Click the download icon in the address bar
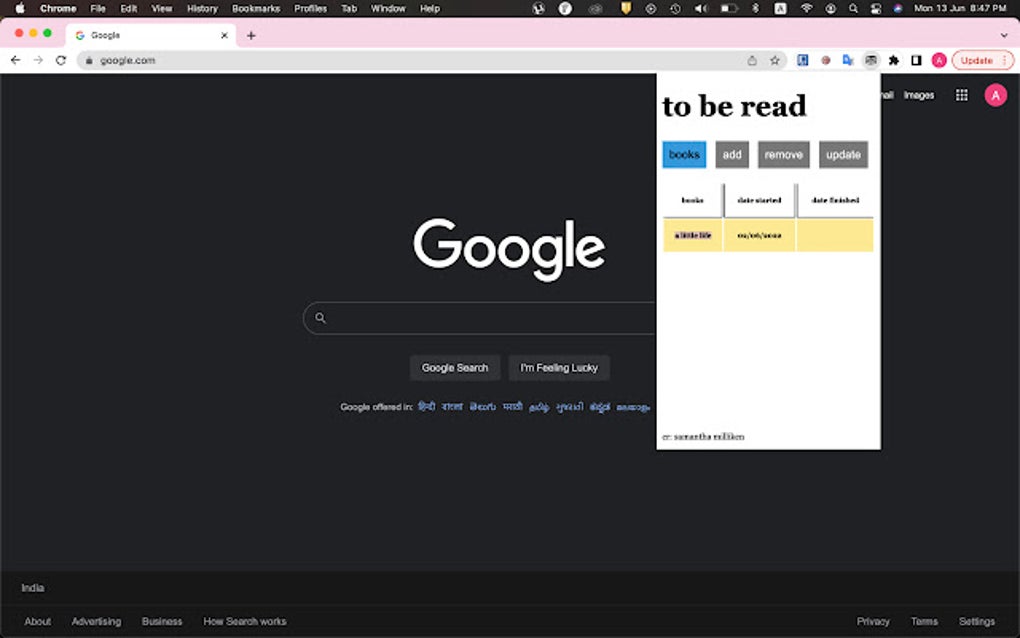 point(751,60)
